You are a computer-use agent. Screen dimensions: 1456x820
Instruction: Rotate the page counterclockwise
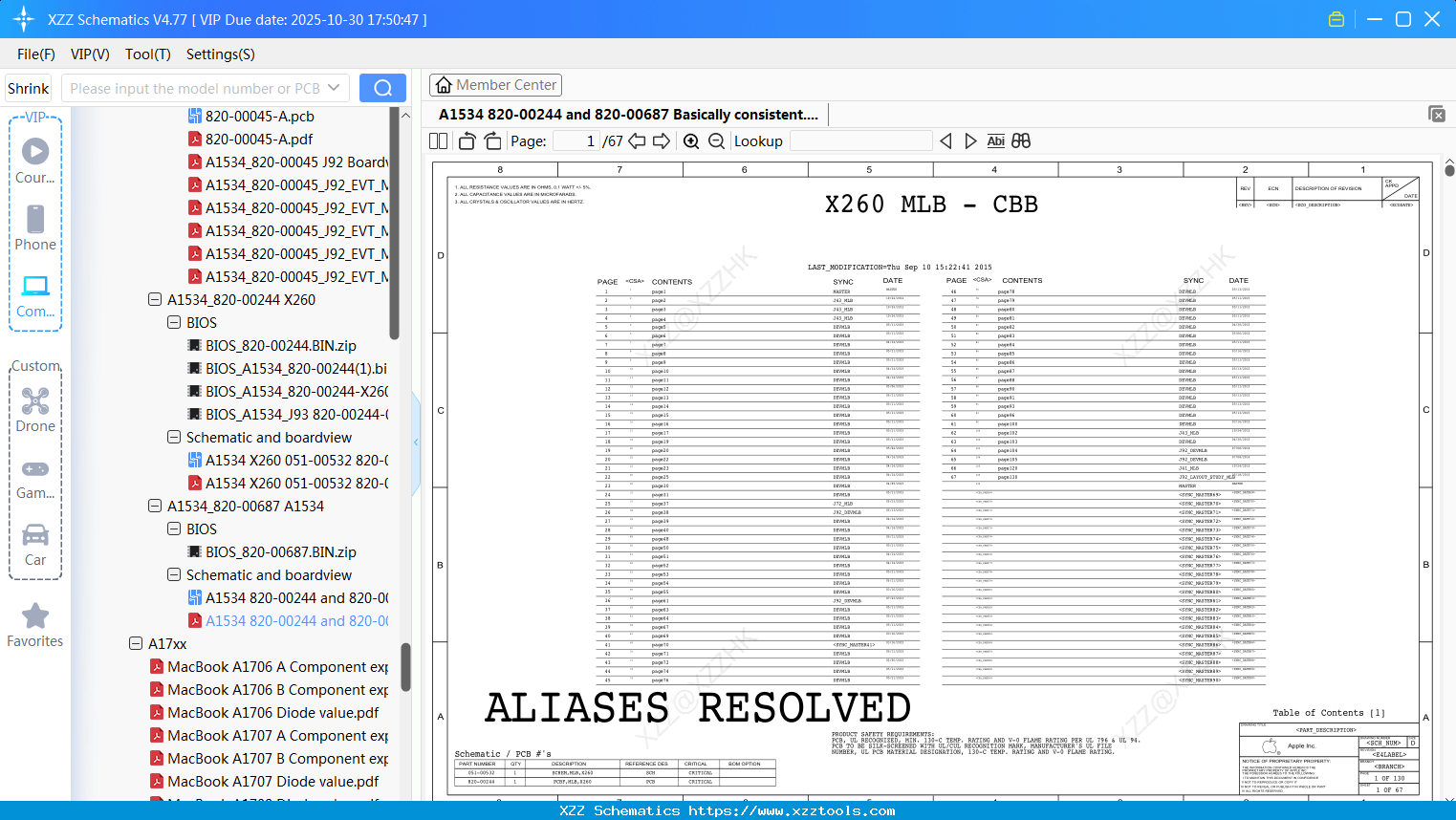(x=467, y=141)
